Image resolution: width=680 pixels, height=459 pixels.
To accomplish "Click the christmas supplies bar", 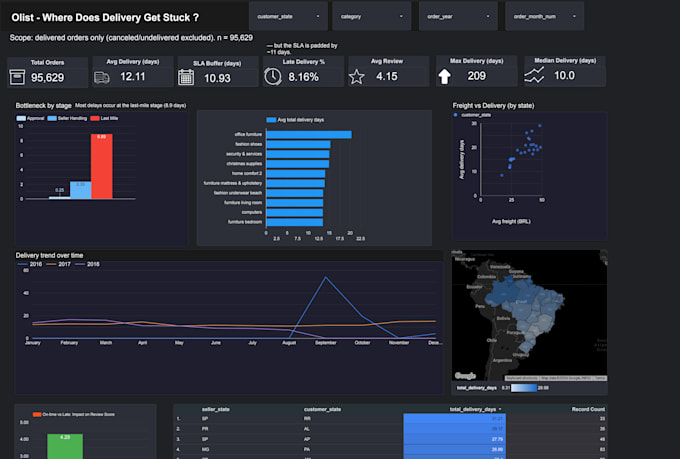I will click(298, 164).
